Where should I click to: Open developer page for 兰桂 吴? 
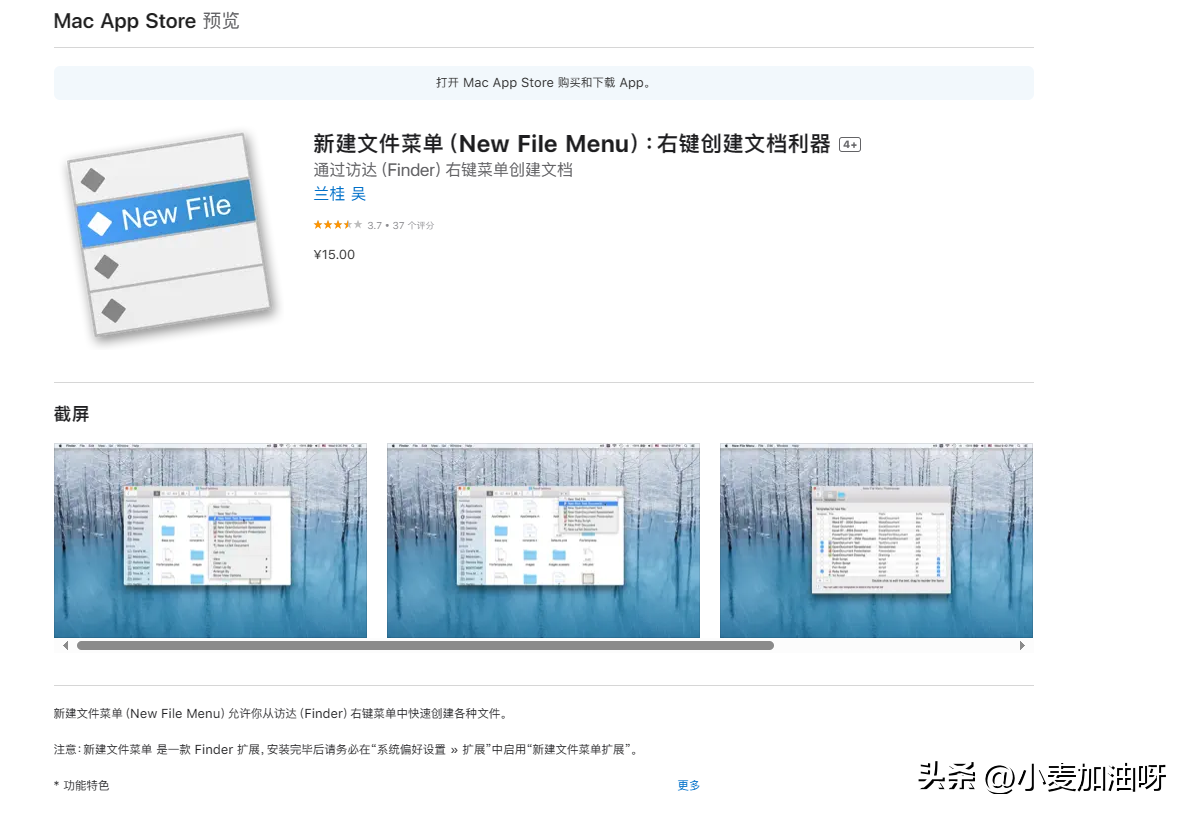coord(340,195)
